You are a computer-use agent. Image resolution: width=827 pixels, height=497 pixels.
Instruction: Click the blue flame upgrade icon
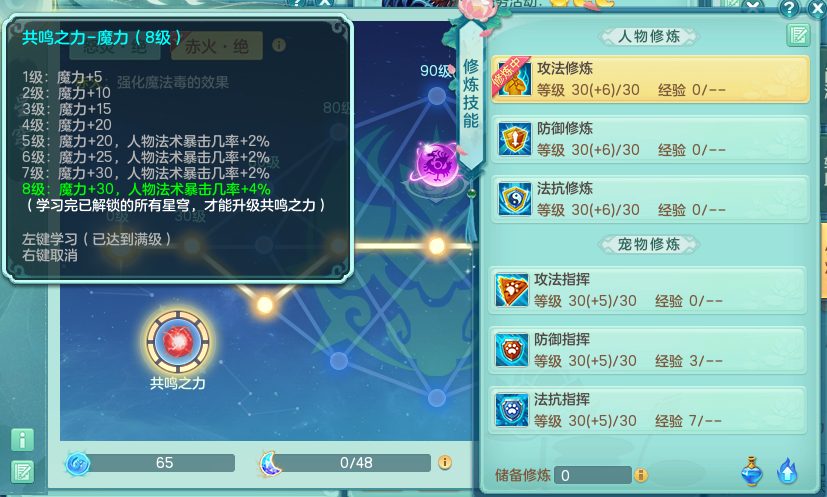click(x=787, y=471)
